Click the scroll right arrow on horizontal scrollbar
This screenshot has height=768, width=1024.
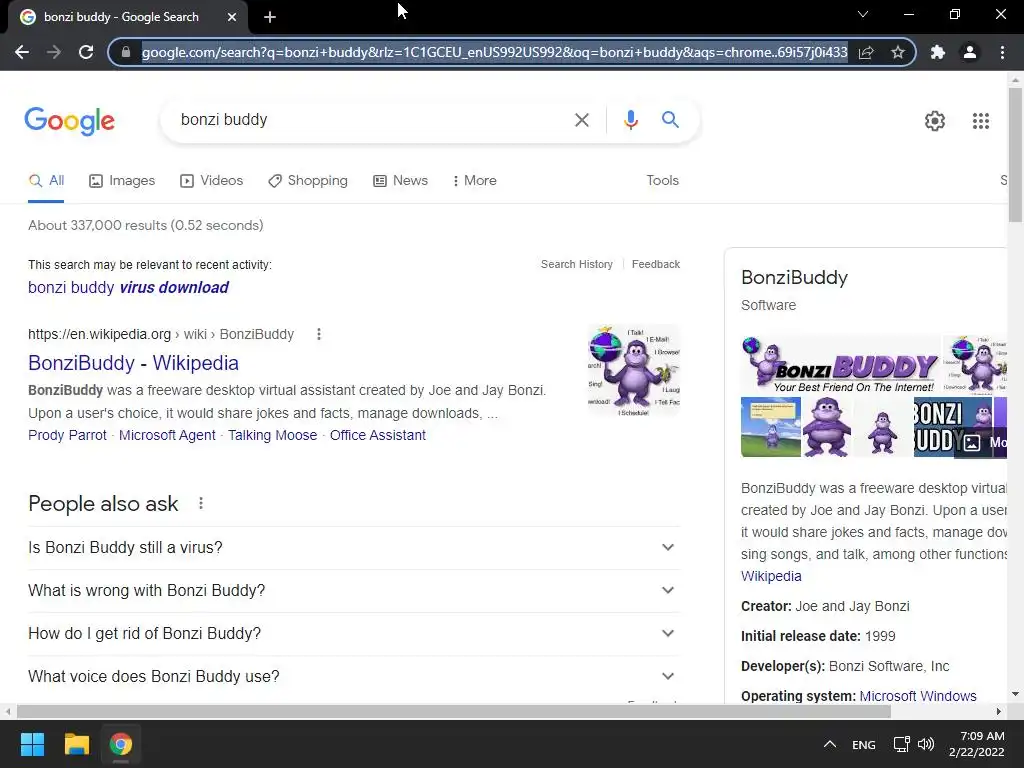[999, 711]
